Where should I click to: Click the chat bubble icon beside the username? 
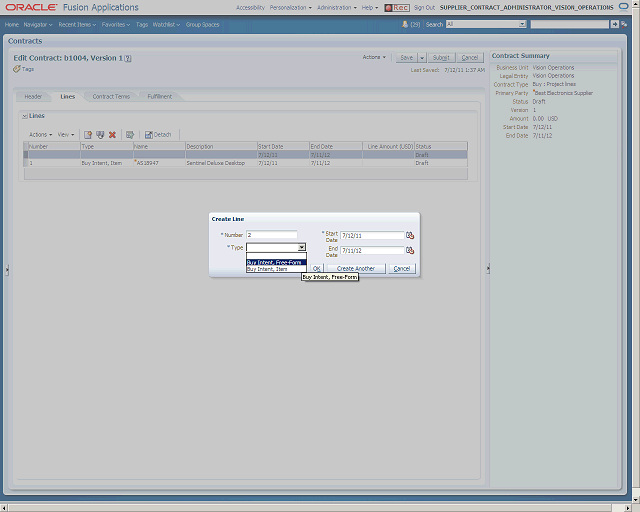click(x=623, y=7)
